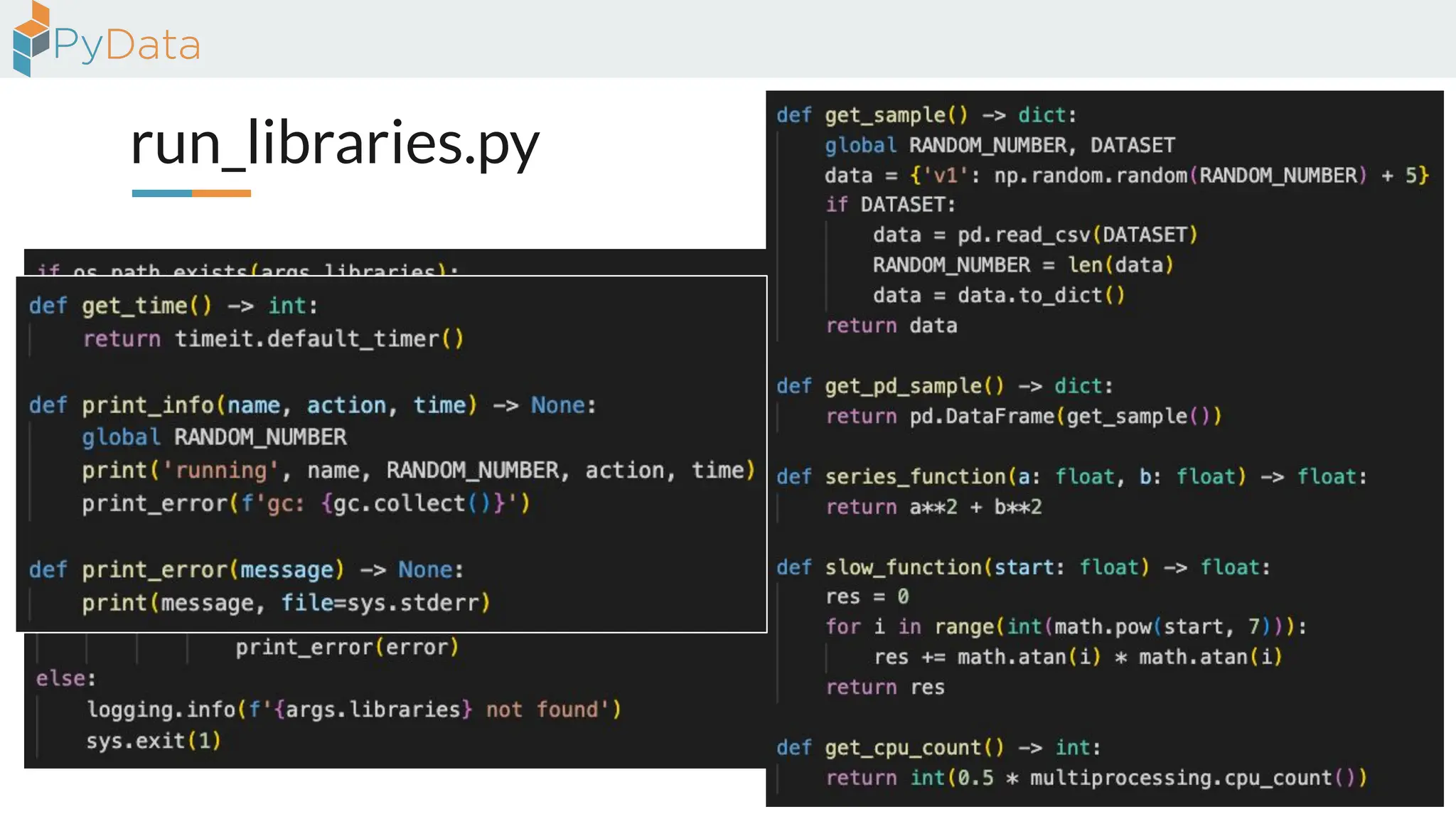Click the print_error(f'gc: ...') line
The width and height of the screenshot is (1456, 819).
tap(306, 503)
